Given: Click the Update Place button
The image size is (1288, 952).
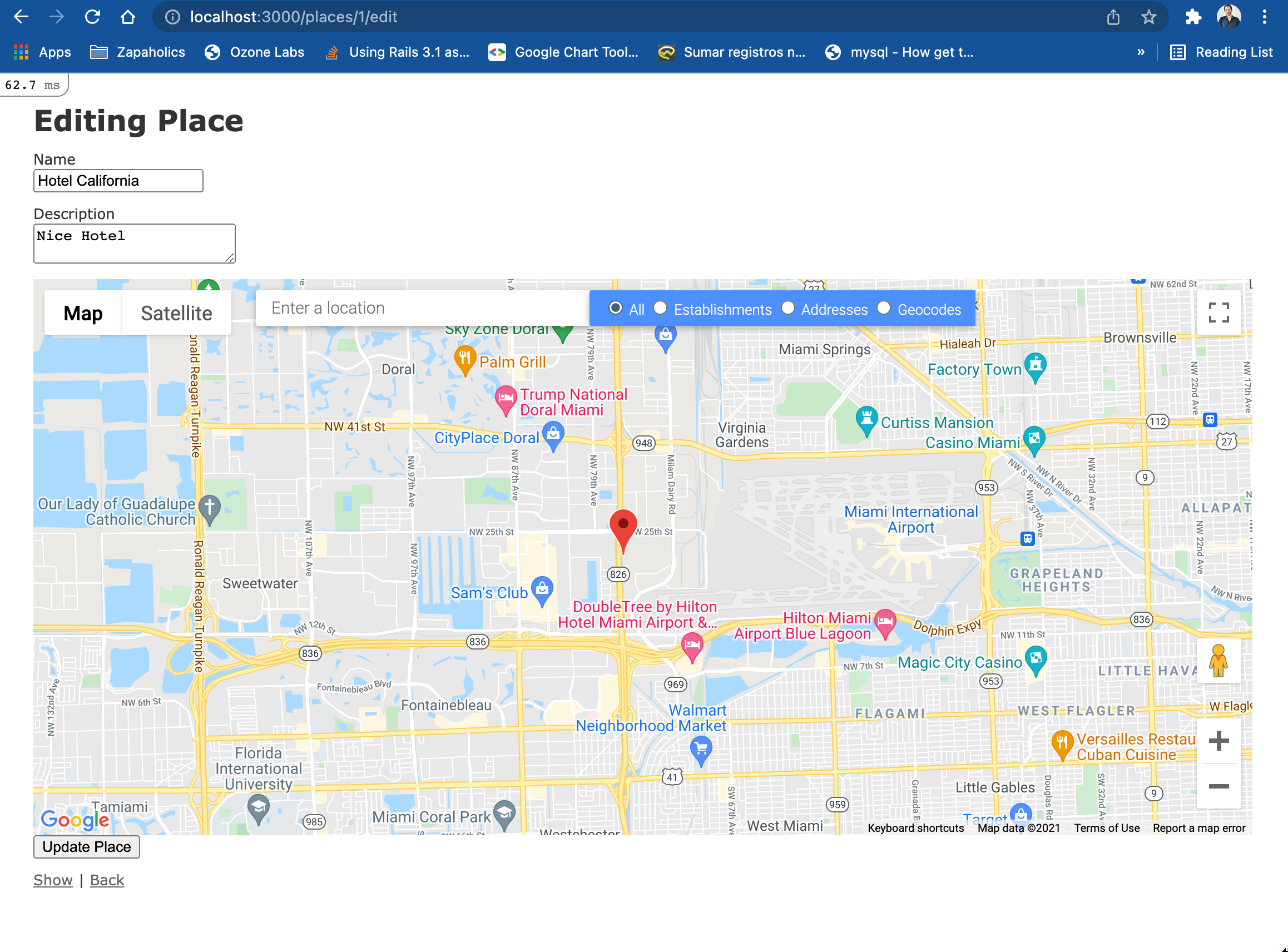Looking at the screenshot, I should click(86, 846).
